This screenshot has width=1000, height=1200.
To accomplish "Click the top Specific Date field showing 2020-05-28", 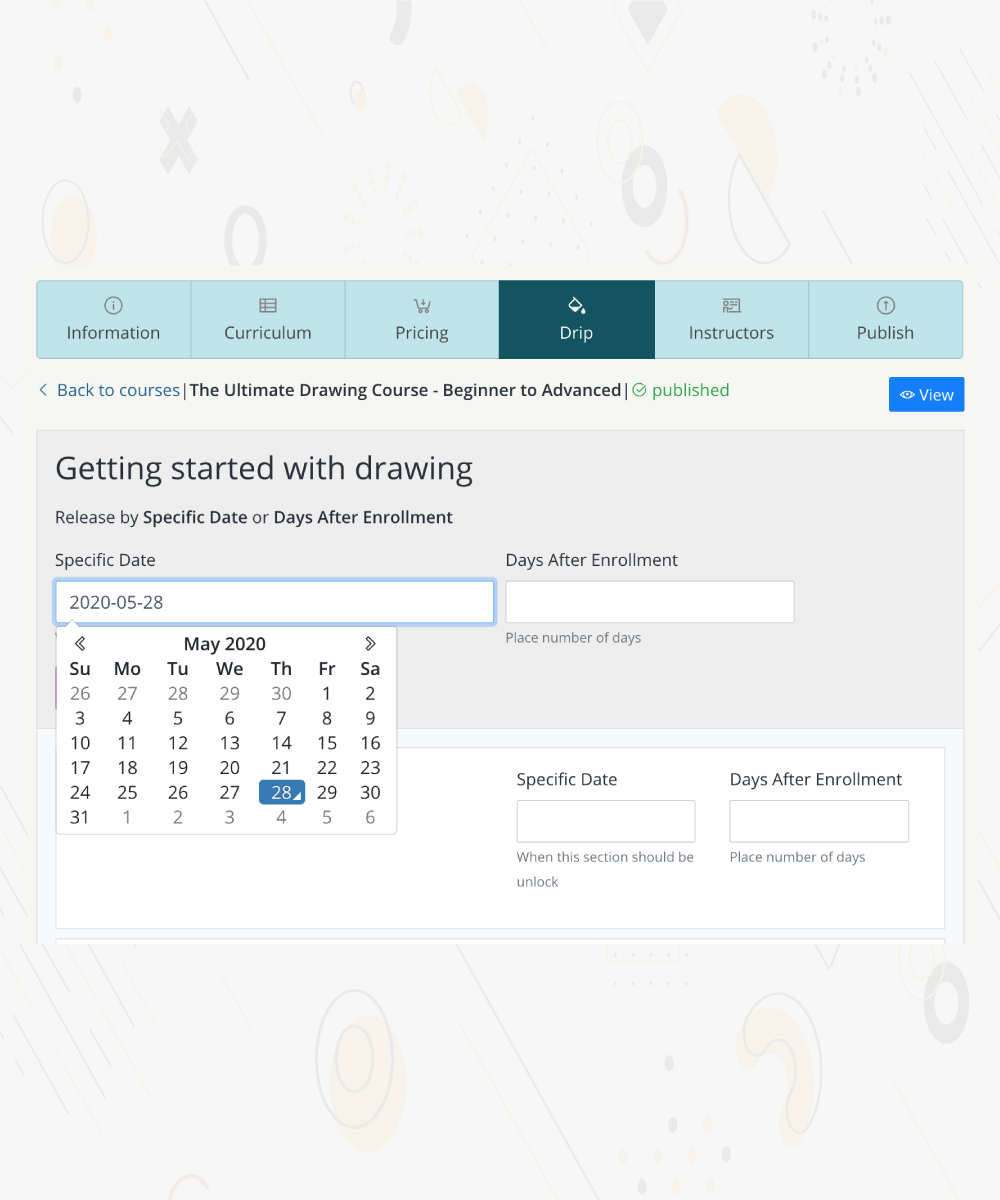I will tap(275, 602).
